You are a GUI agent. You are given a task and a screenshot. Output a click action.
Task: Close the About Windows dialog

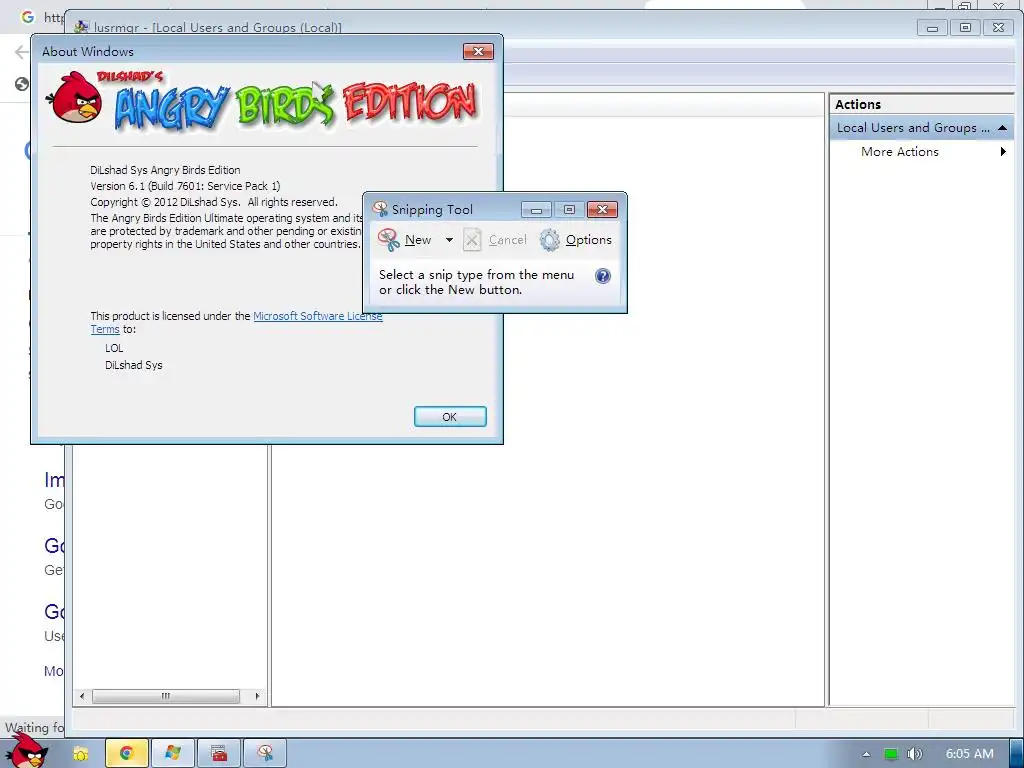coord(478,52)
